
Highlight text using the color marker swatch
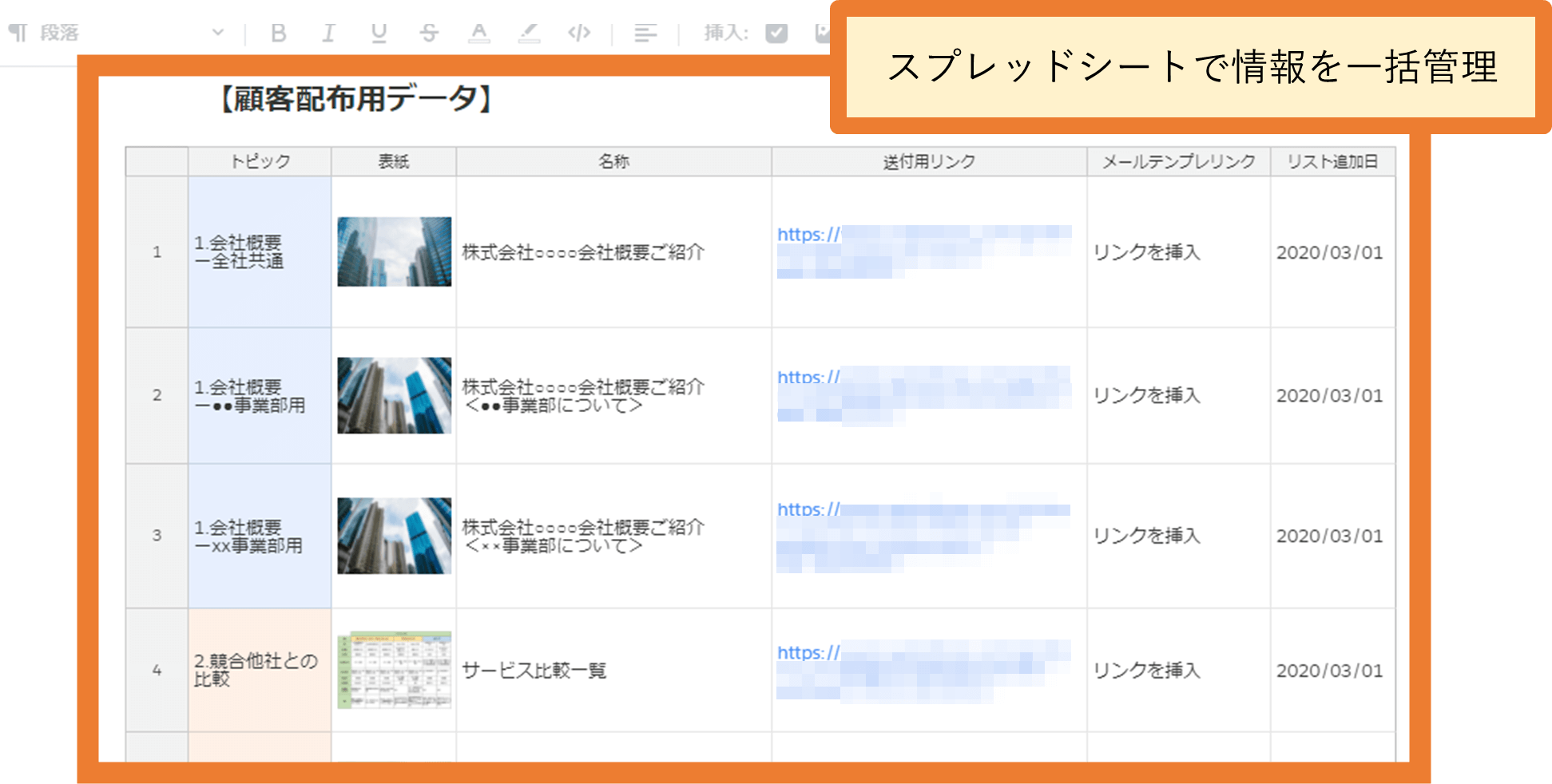[x=530, y=32]
